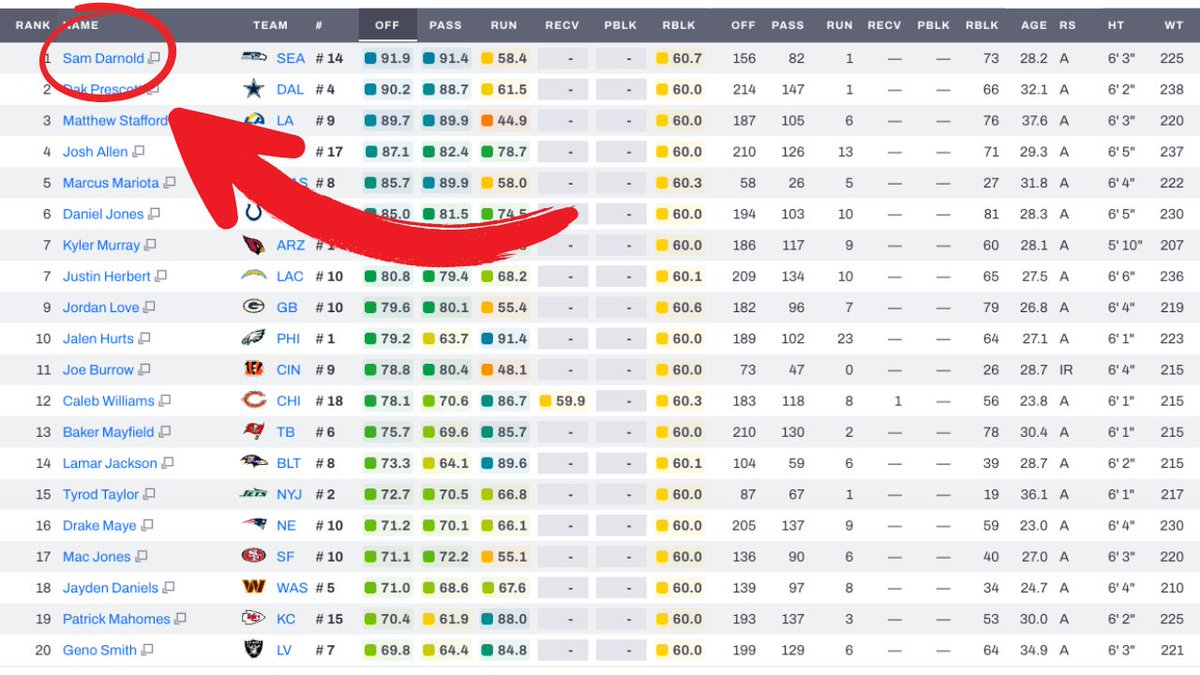This screenshot has width=1200, height=675.
Task: Open Jayden Daniels's player page
Action: click(x=111, y=588)
